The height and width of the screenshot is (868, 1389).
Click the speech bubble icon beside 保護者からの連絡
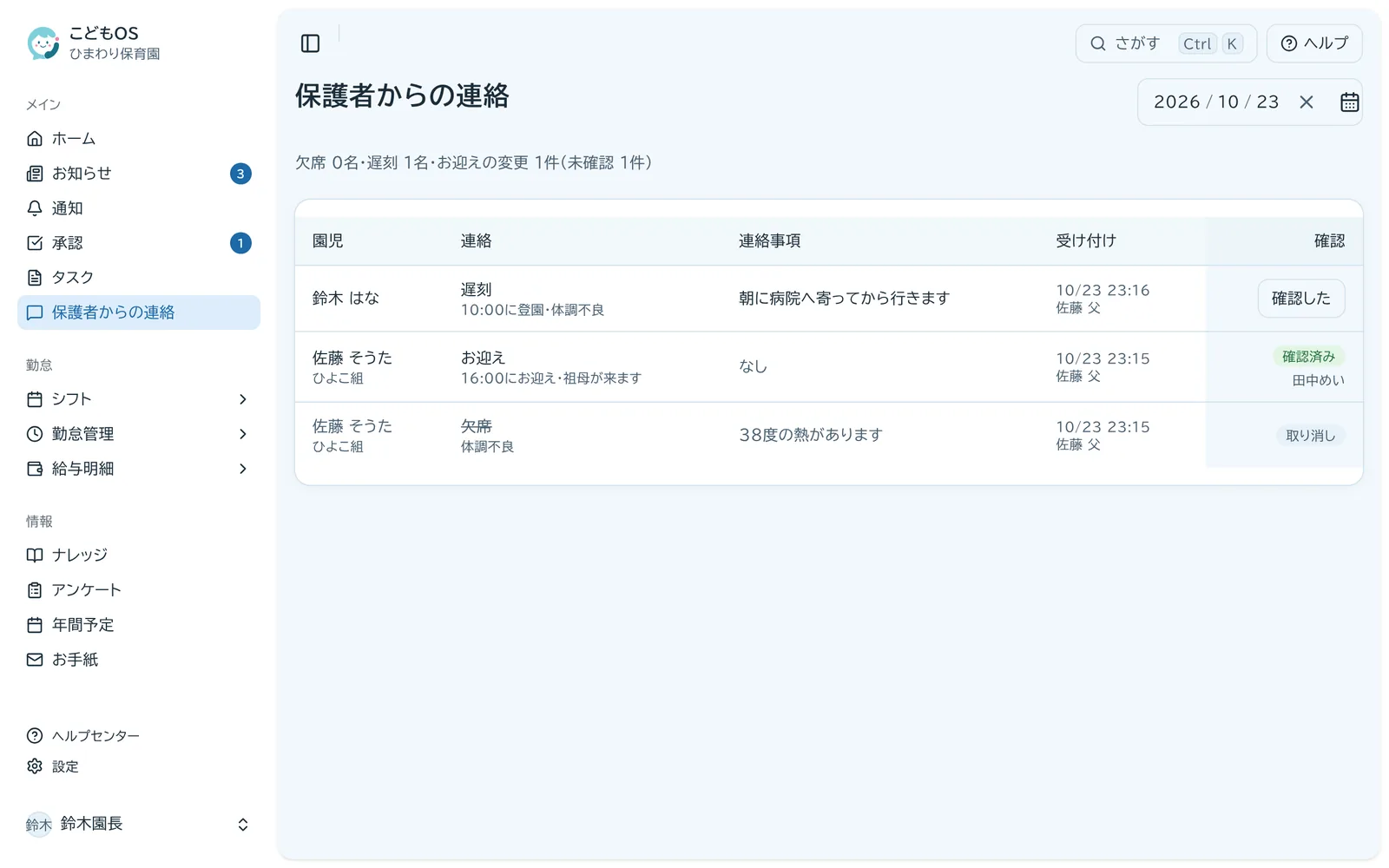[35, 312]
